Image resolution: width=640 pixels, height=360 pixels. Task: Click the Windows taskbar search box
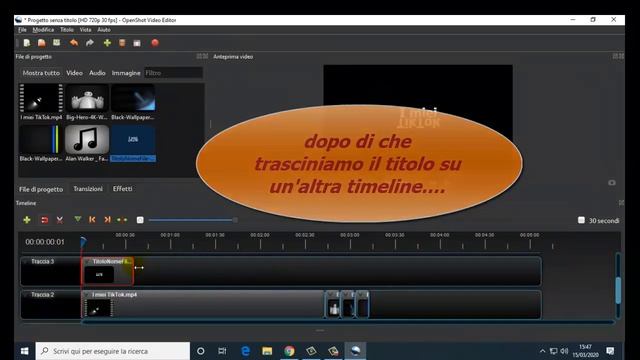(x=113, y=351)
